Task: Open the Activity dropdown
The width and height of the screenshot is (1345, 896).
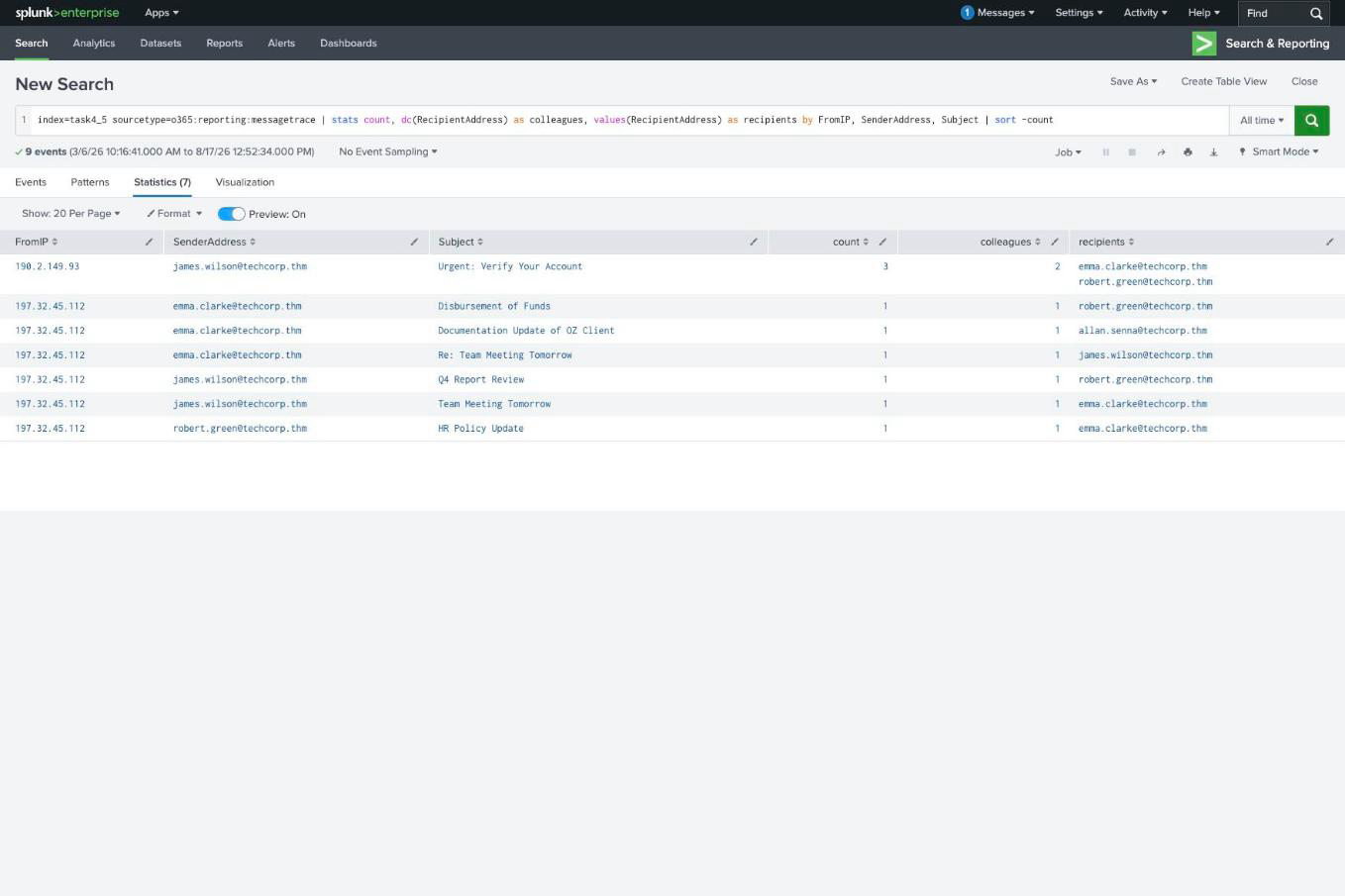Action: point(1145,13)
